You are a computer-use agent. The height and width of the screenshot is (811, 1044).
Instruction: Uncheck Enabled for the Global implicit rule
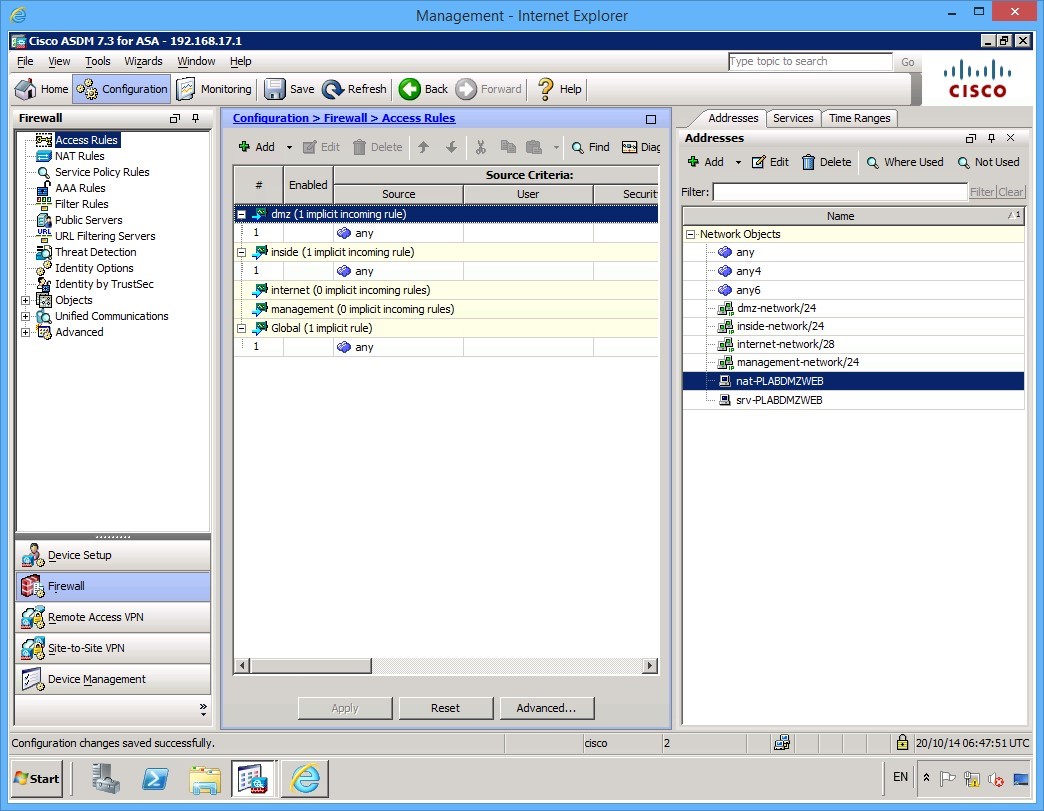pyautogui.click(x=307, y=346)
